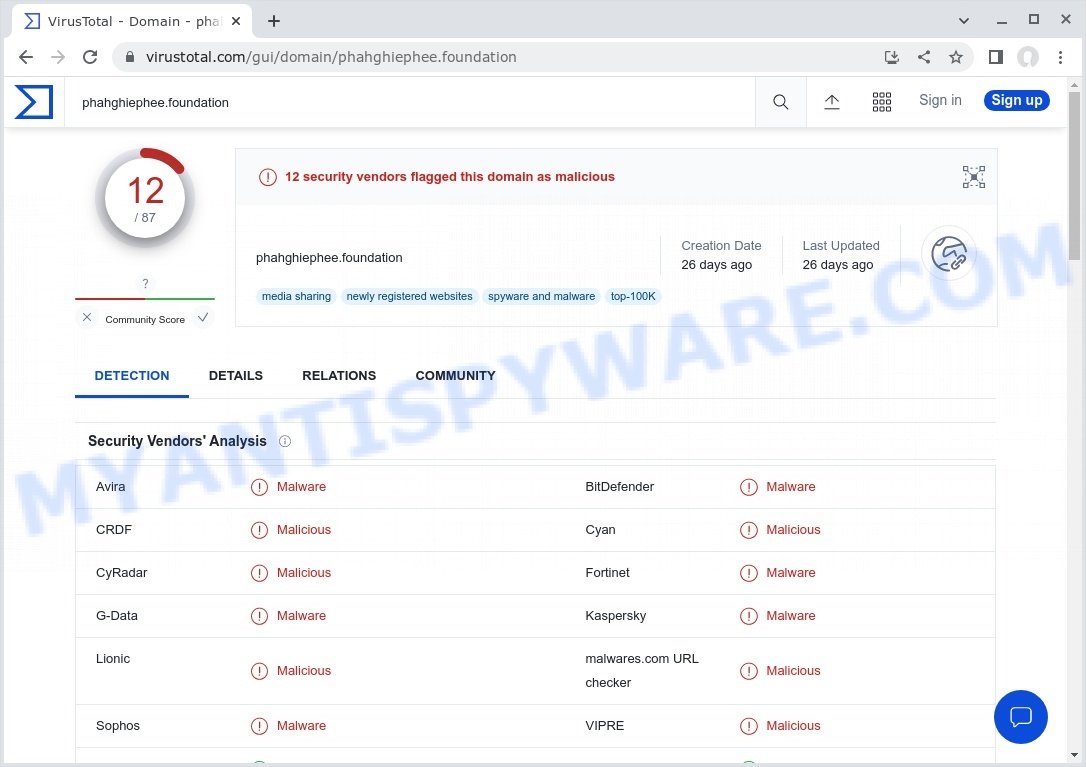The height and width of the screenshot is (767, 1086).
Task: Switch to the RELATIONS tab
Action: pos(339,376)
